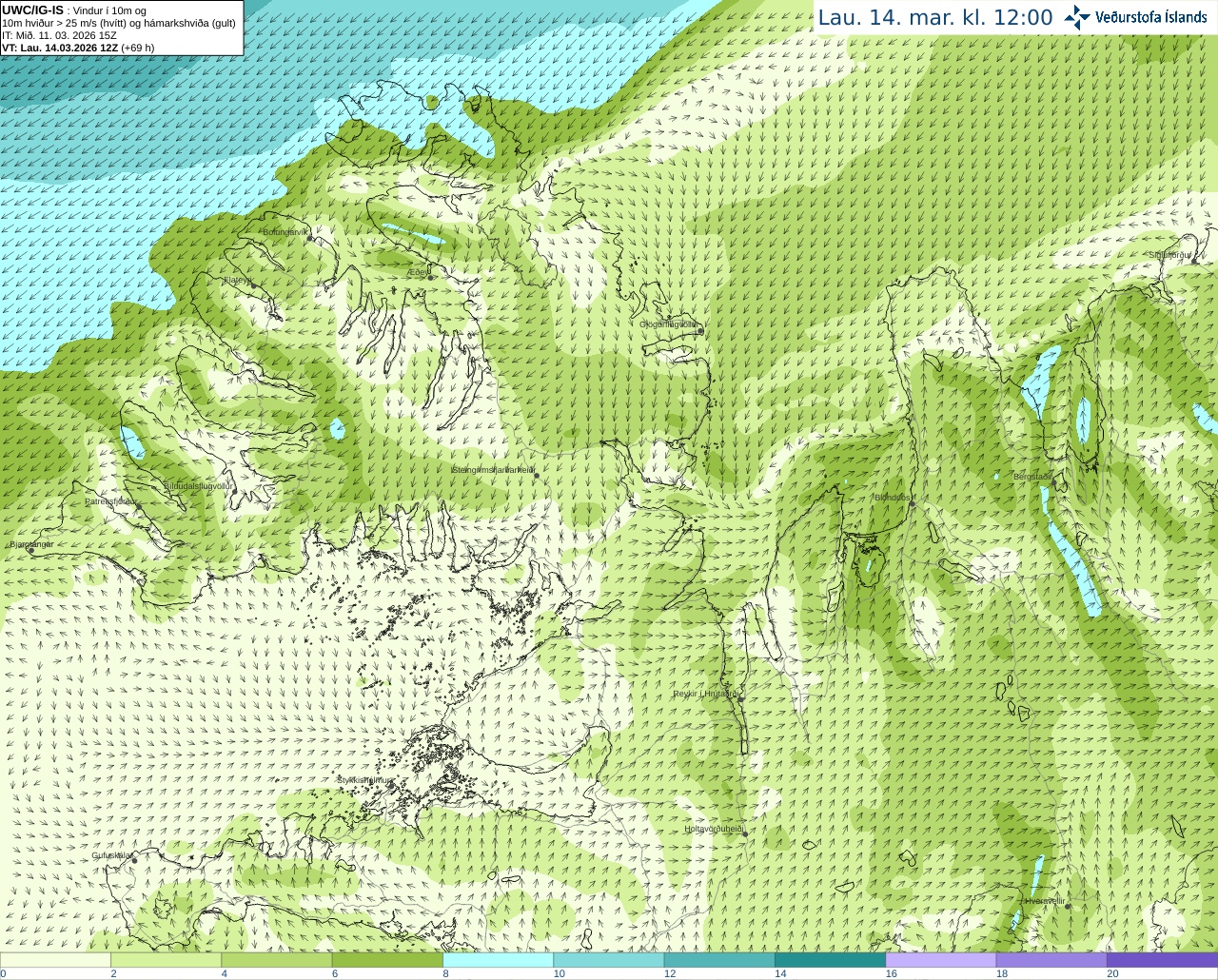
Task: Click the Gjögurflugvöllur station label
Action: (669, 324)
